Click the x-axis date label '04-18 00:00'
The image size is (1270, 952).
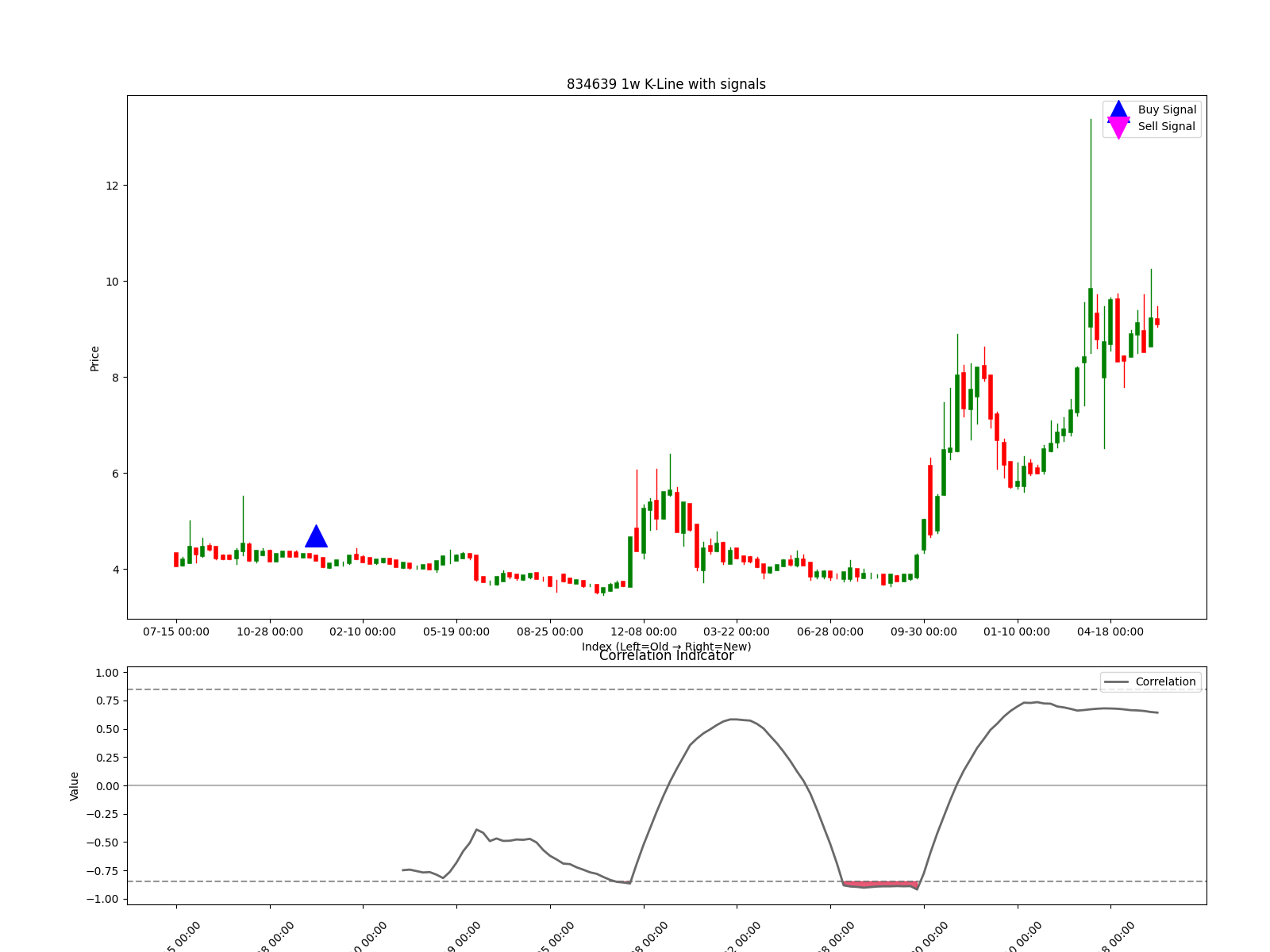tap(1110, 631)
